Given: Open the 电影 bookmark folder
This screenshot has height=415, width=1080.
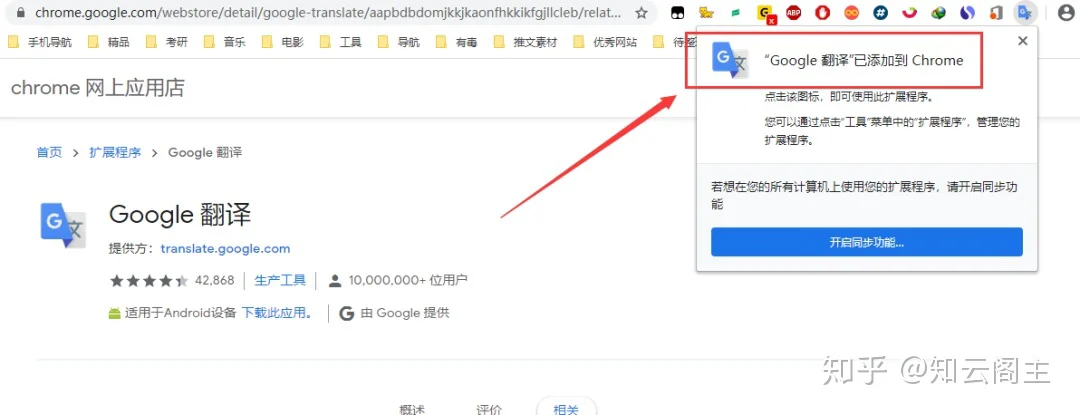Looking at the screenshot, I should 283,42.
